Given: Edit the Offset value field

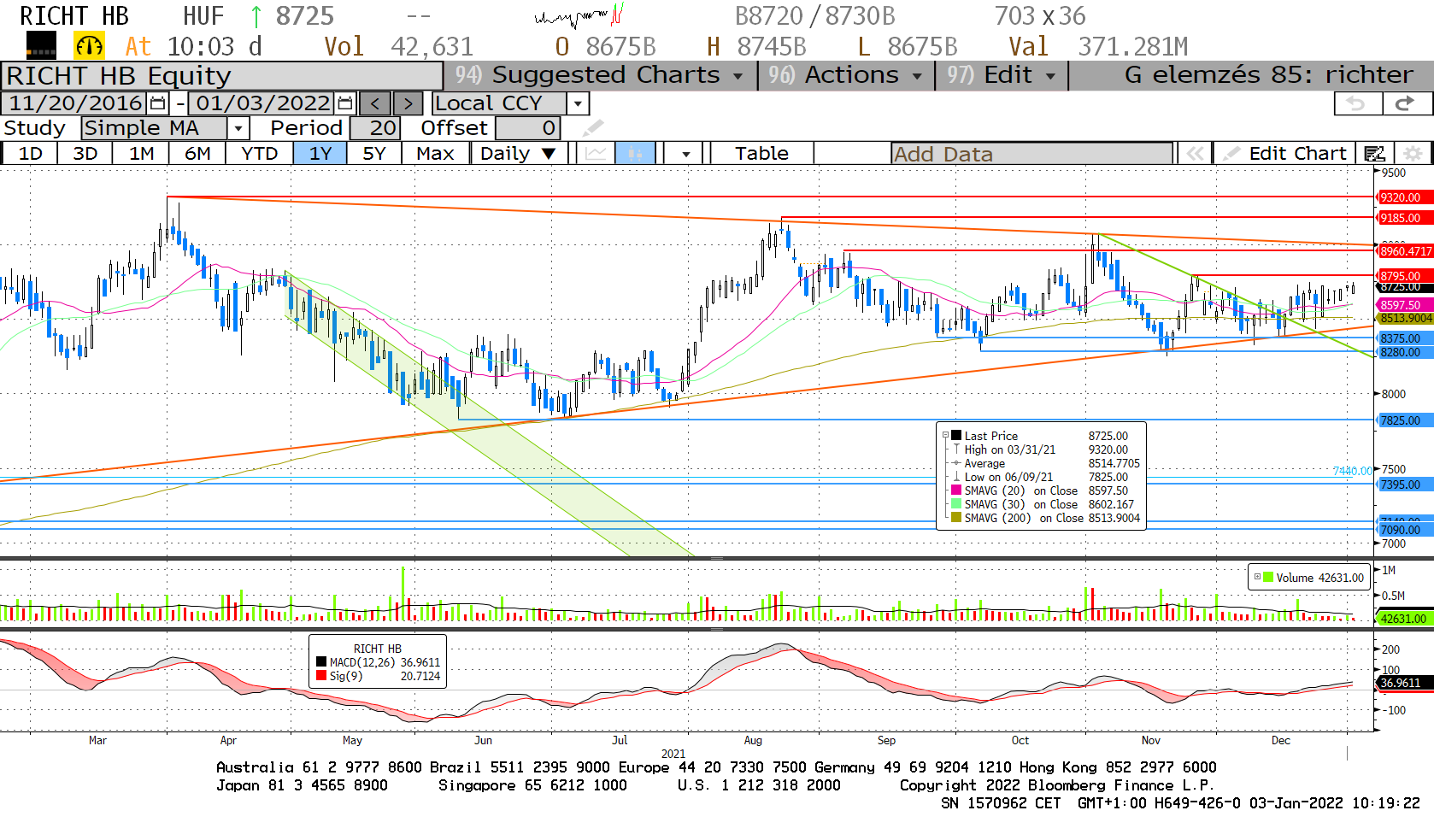Looking at the screenshot, I should coord(528,128).
